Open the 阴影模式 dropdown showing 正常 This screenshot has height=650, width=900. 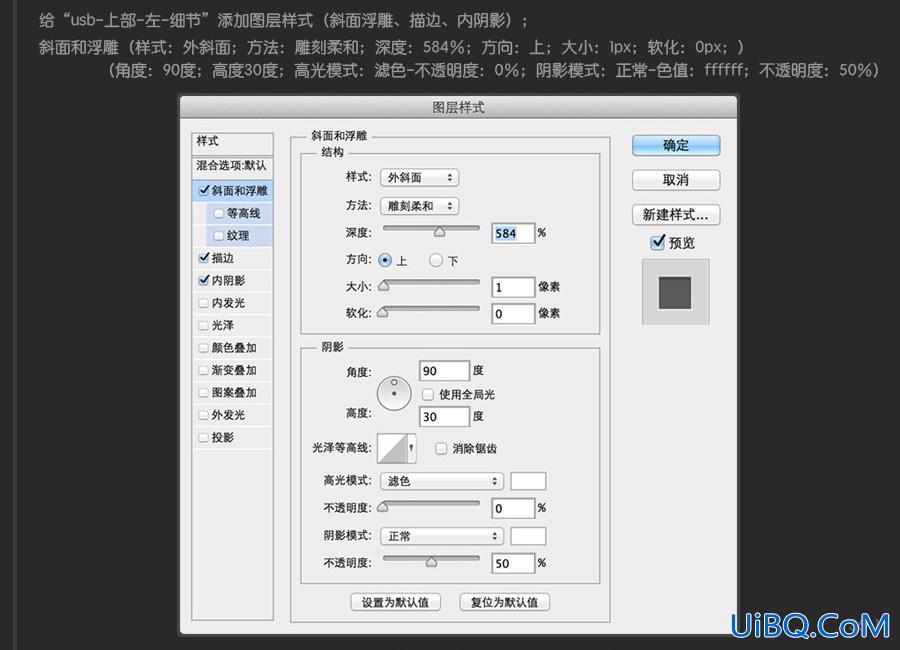point(442,536)
